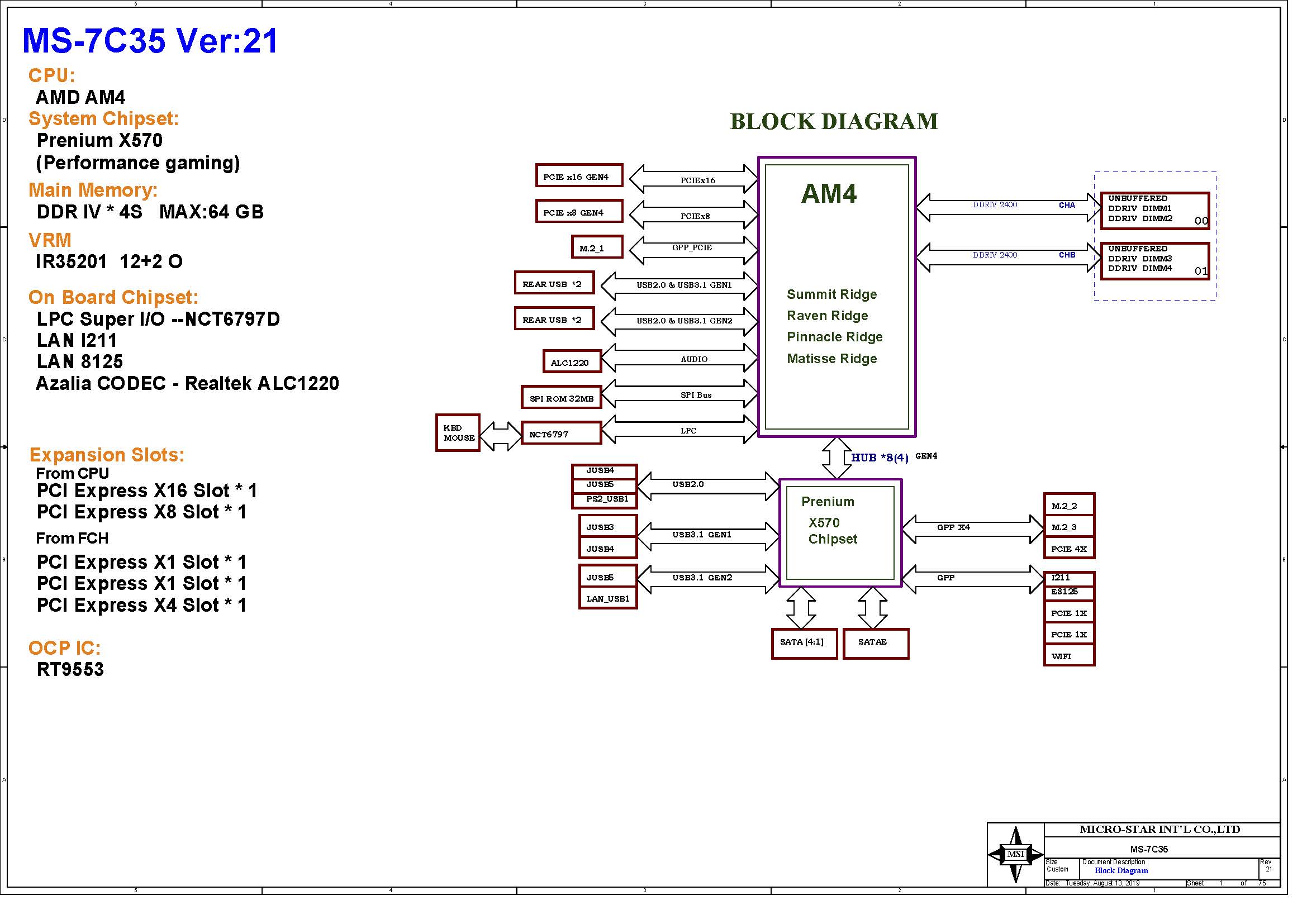Select the SPI ROM 32MB block
The height and width of the screenshot is (924, 1307).
[560, 398]
